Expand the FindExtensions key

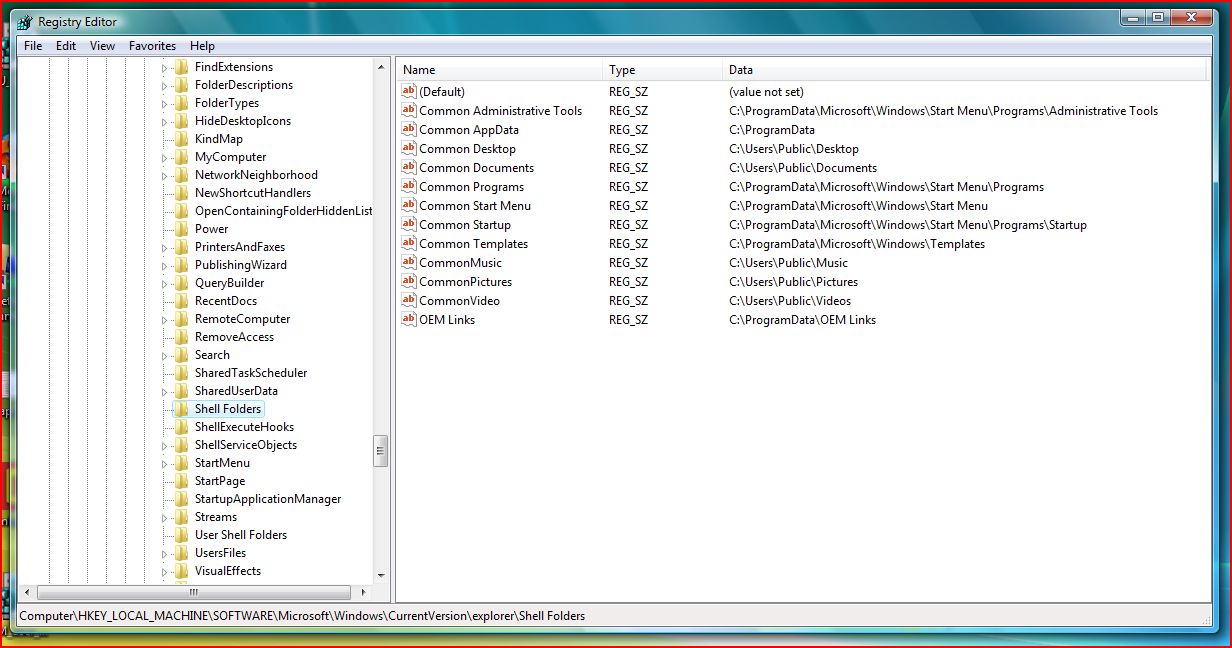pos(165,67)
